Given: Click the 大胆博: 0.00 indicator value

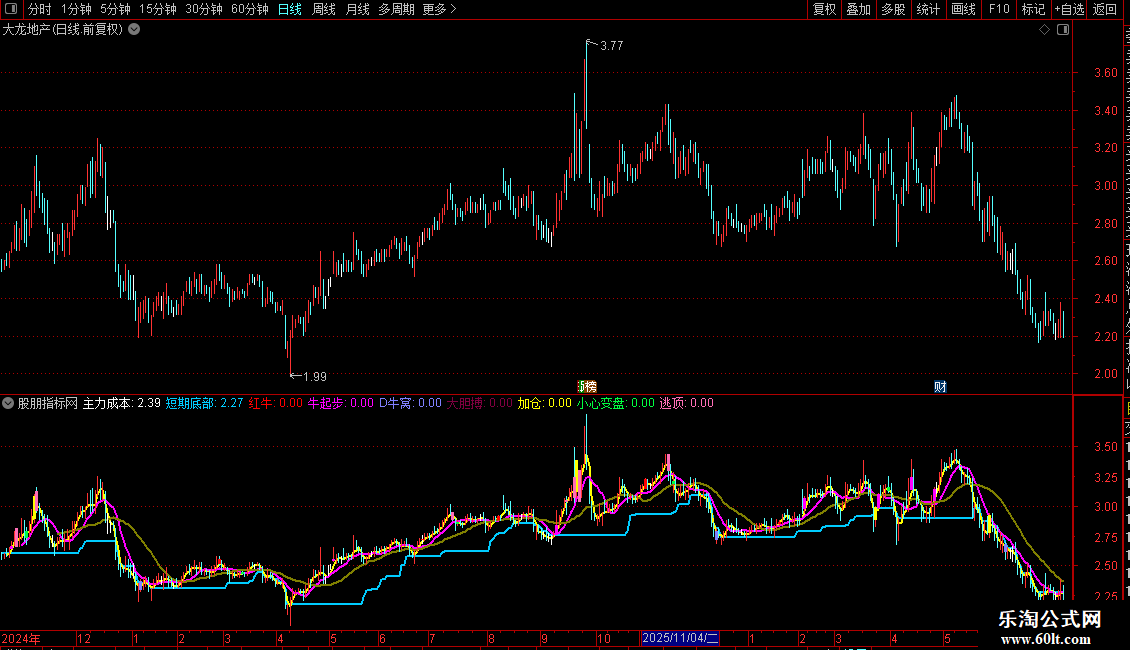Looking at the screenshot, I should [x=480, y=404].
